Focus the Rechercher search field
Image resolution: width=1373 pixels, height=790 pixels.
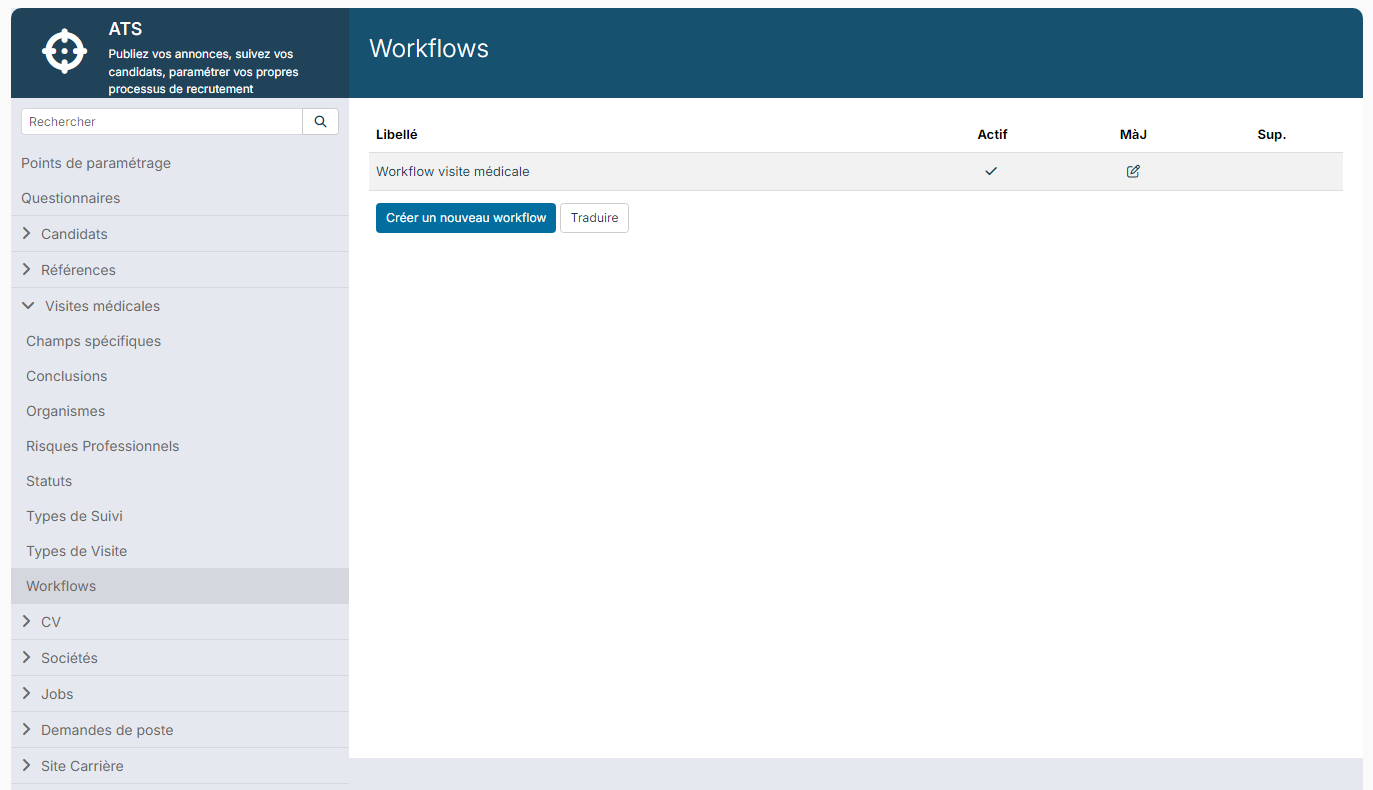click(x=162, y=121)
